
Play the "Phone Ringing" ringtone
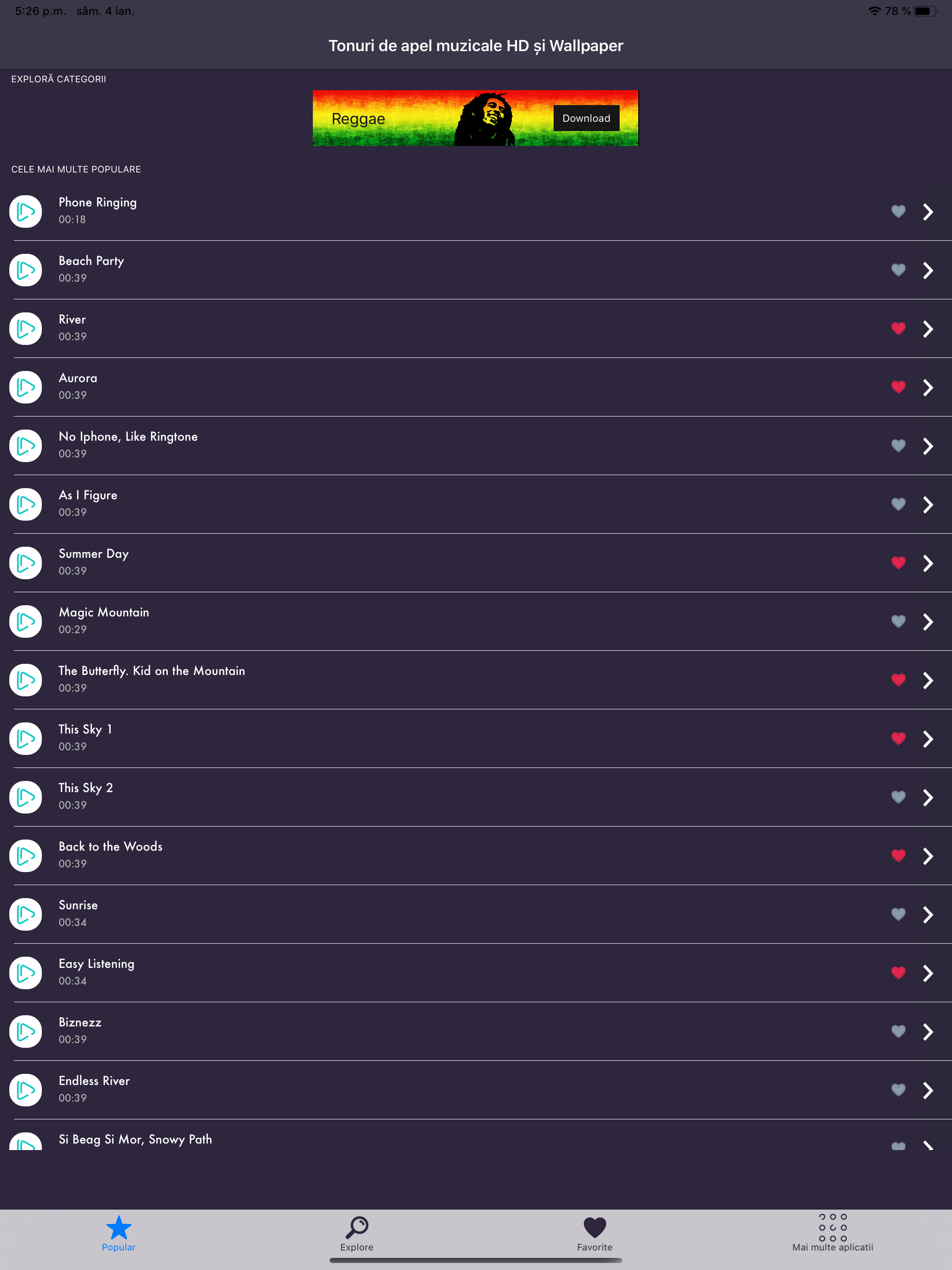pos(25,212)
